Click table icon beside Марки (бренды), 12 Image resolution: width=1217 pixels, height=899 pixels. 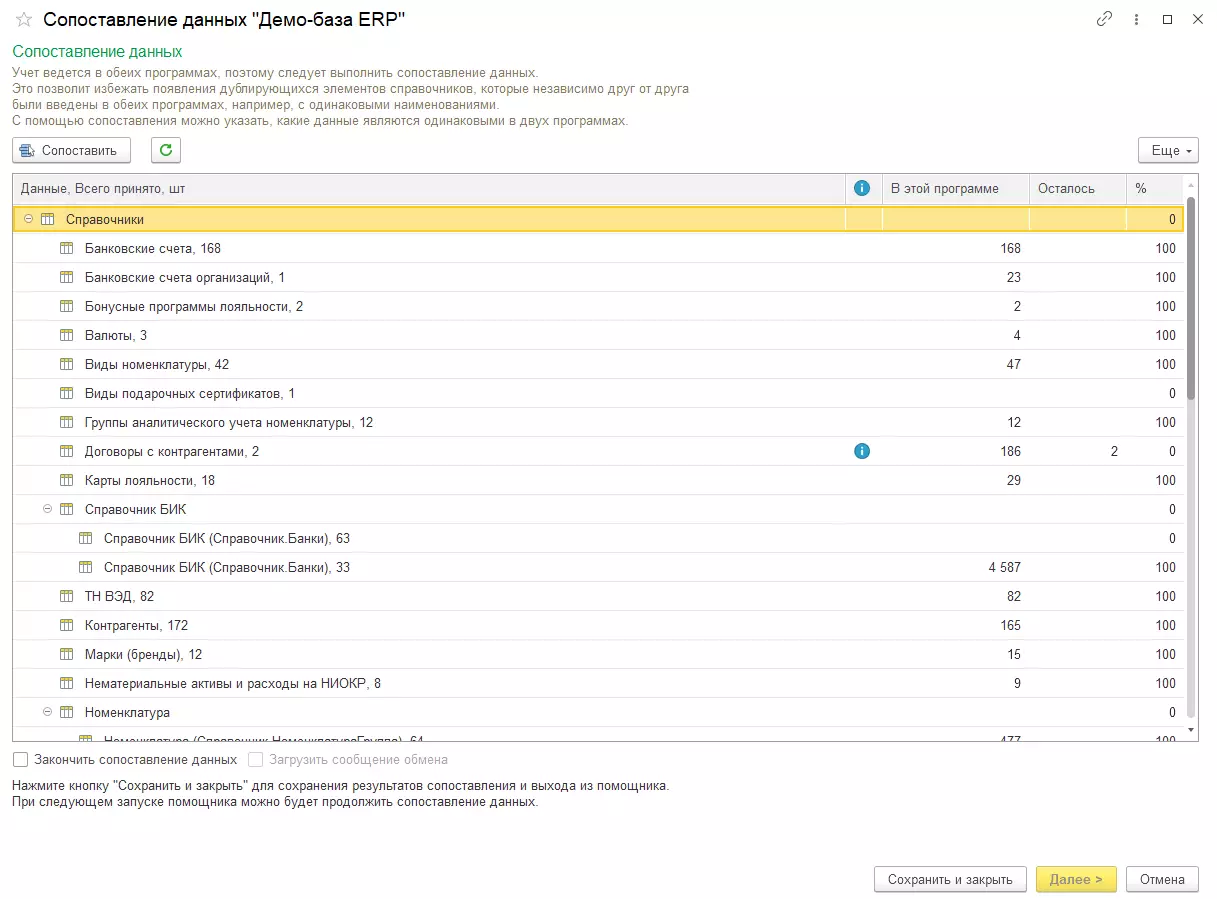tap(67, 654)
